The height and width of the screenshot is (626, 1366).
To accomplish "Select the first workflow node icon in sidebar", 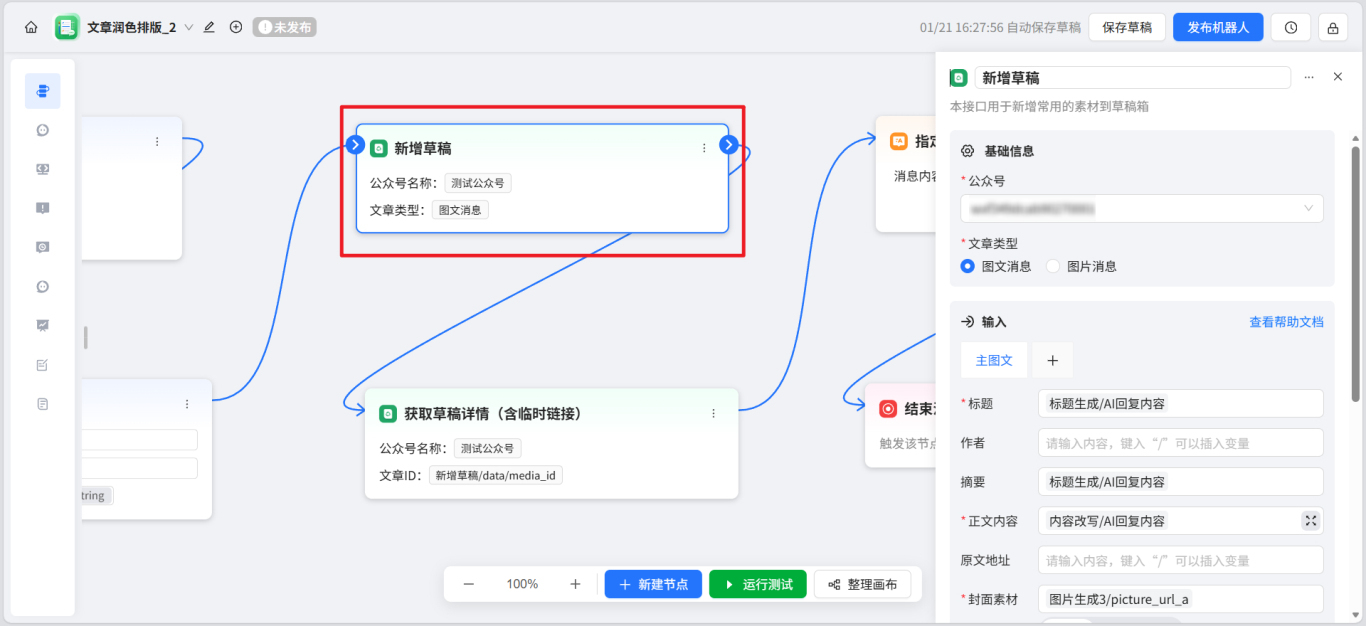I will (42, 90).
